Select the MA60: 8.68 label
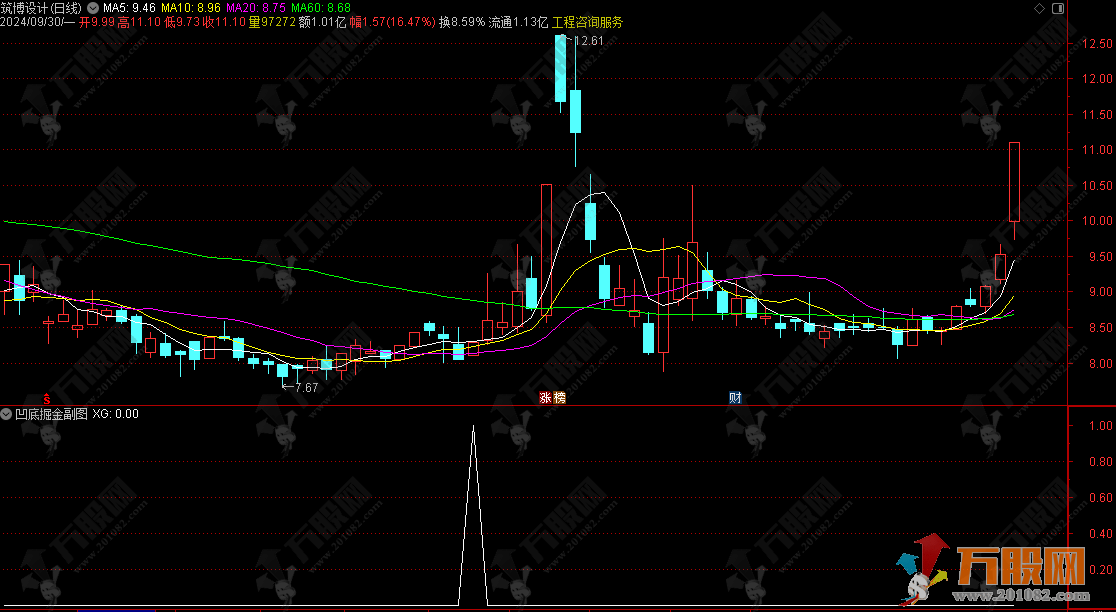 click(321, 8)
